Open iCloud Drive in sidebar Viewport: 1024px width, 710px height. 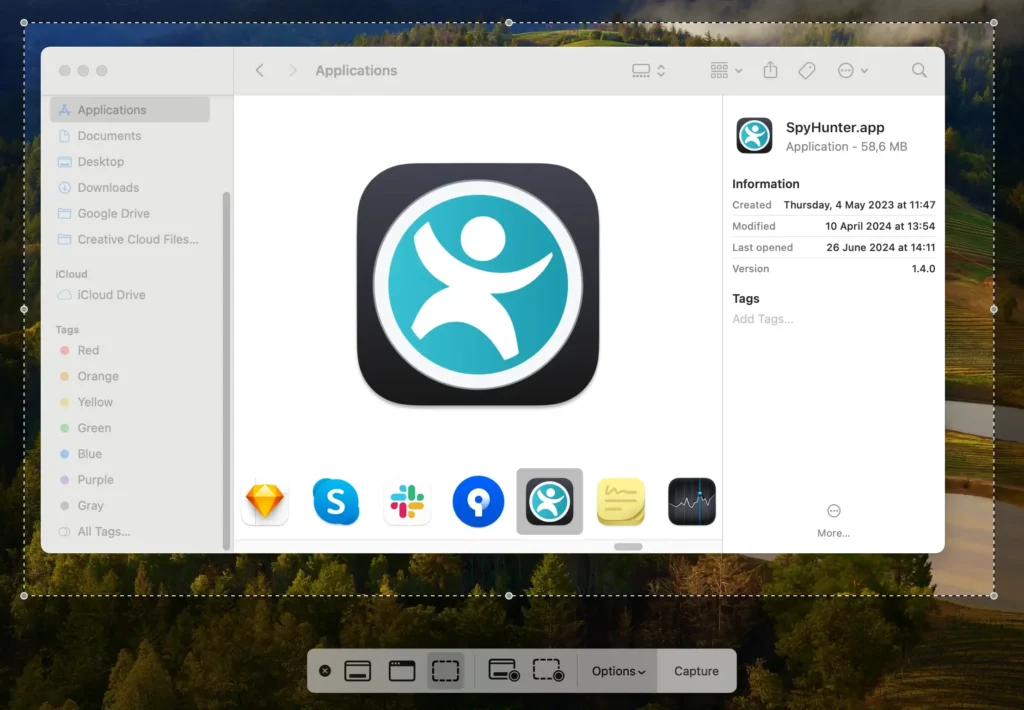(130, 295)
